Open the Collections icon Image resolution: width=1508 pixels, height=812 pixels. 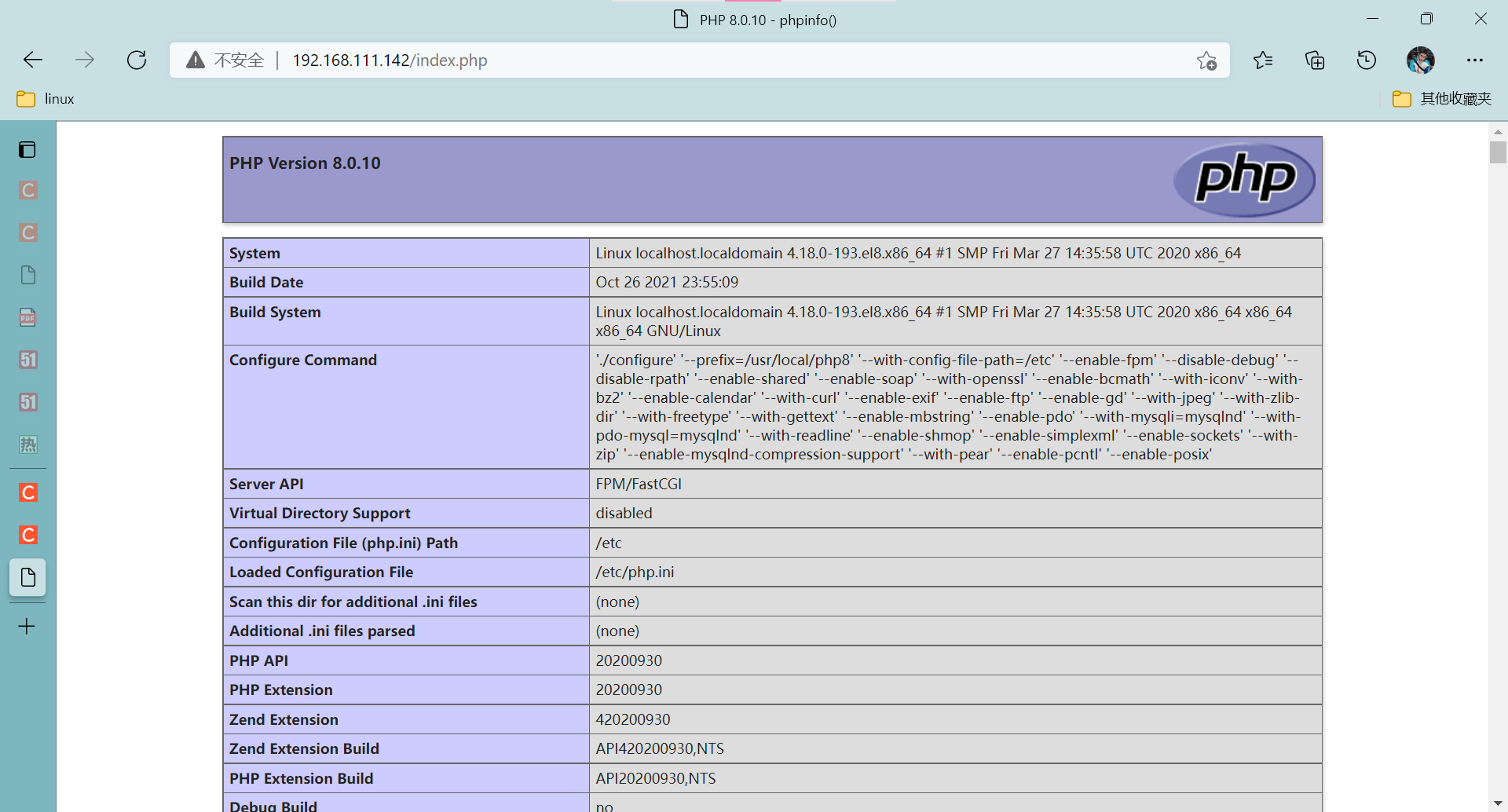(x=1315, y=60)
